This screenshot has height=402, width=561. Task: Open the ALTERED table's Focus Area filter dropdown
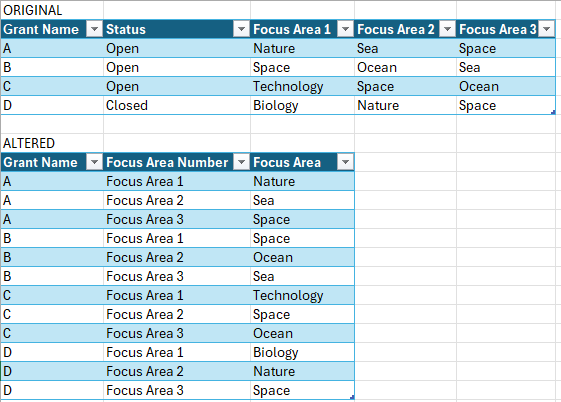pos(345,162)
